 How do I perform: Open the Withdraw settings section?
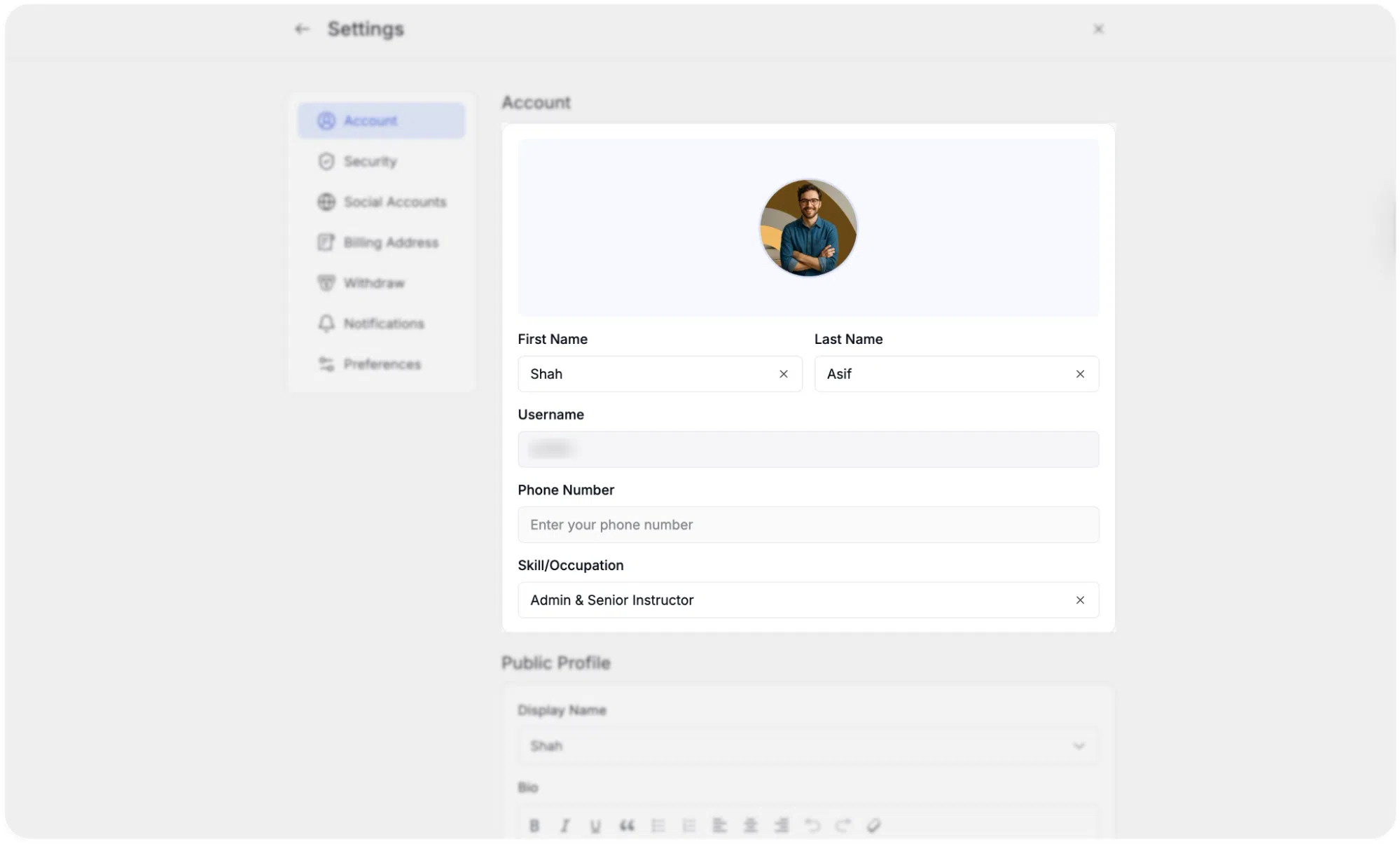coord(381,283)
